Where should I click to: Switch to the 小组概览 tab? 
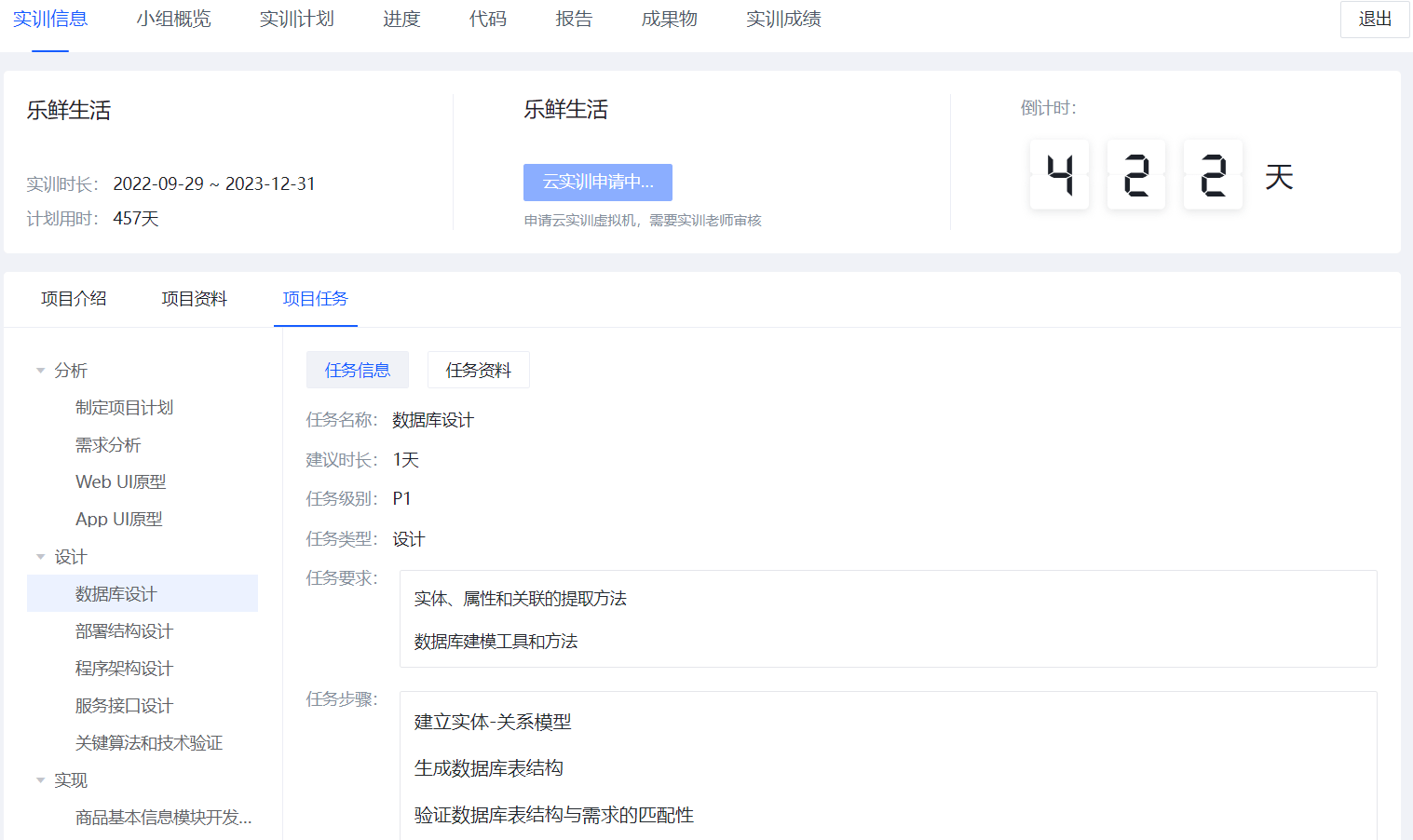pyautogui.click(x=173, y=19)
